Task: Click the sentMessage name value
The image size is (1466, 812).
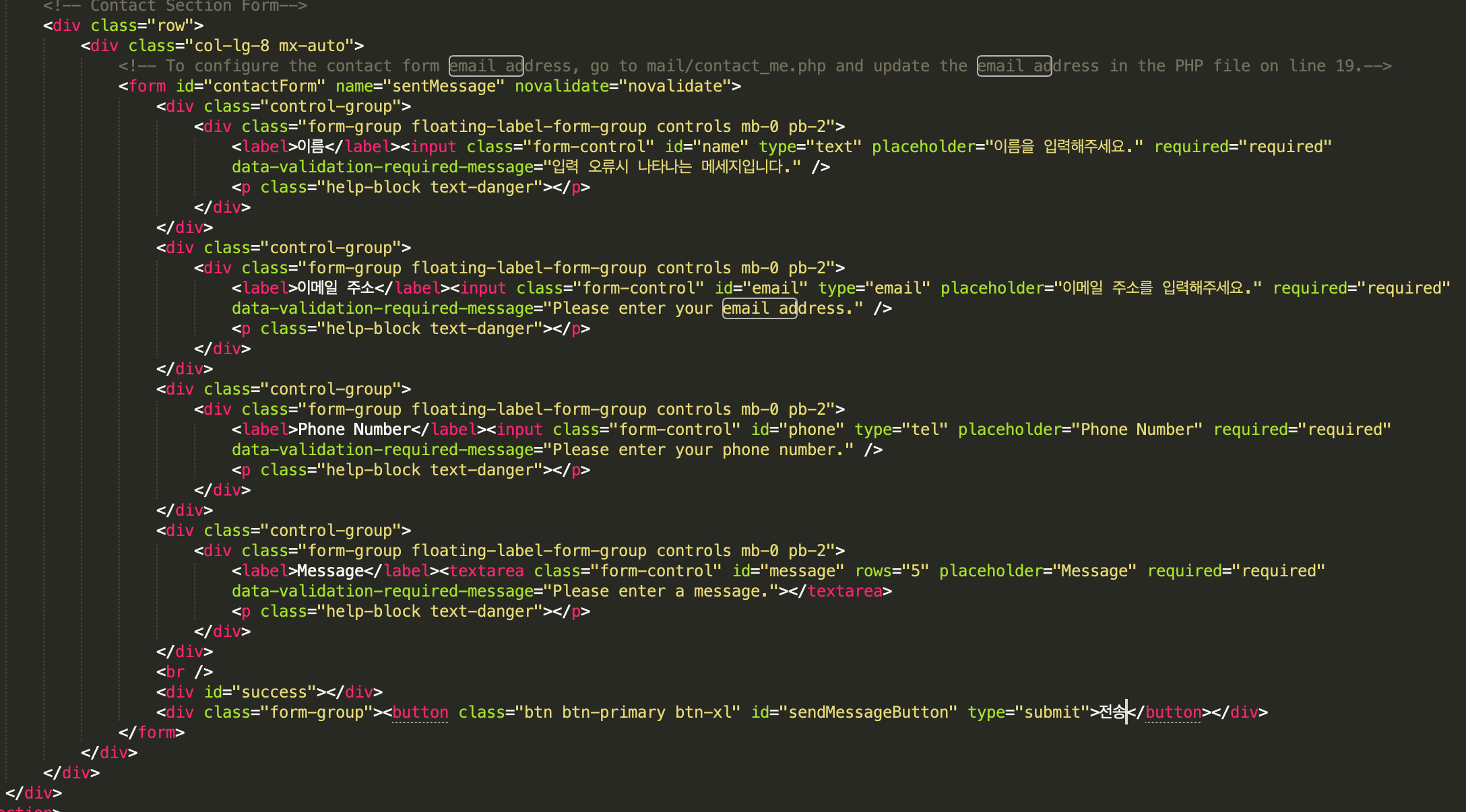Action: [x=444, y=86]
